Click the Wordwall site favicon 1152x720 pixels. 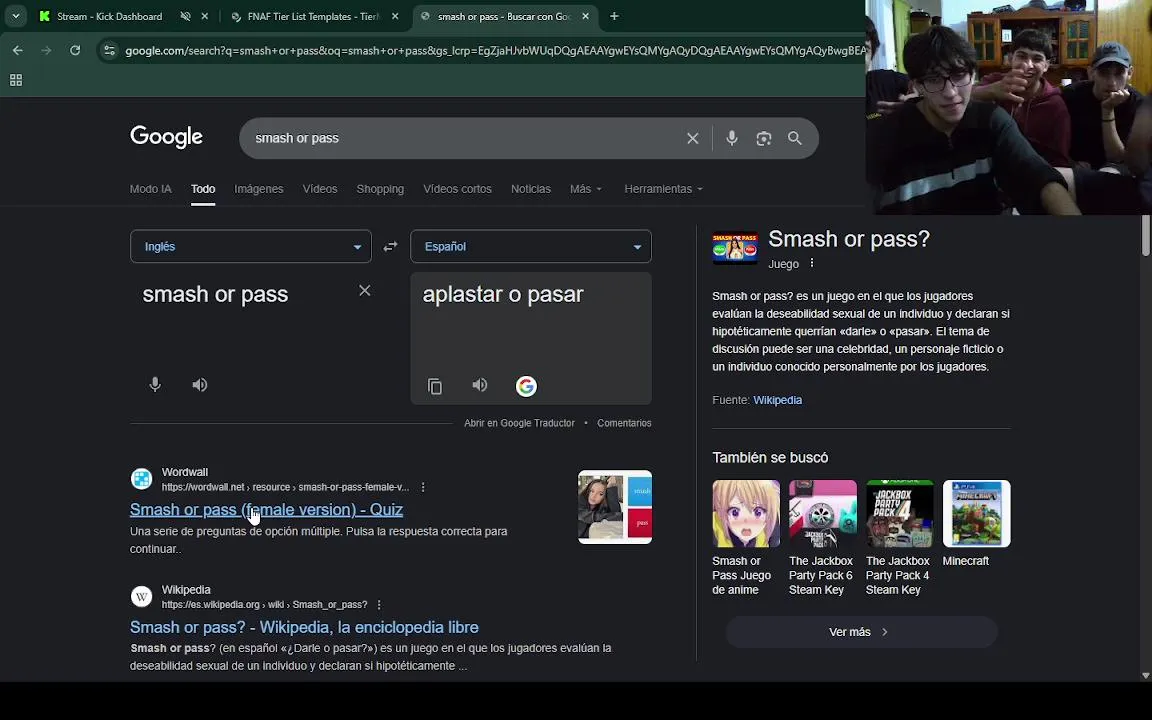(x=141, y=479)
